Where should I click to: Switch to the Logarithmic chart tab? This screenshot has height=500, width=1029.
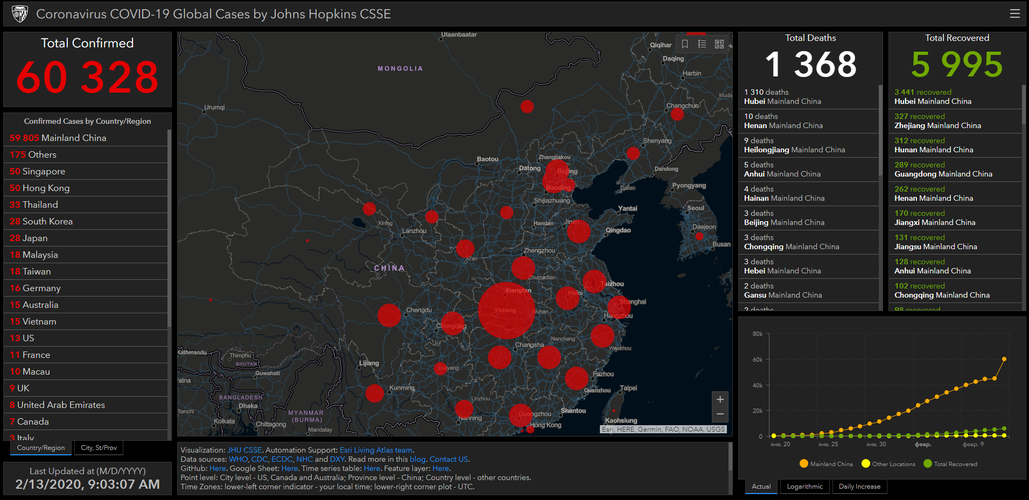tap(805, 486)
